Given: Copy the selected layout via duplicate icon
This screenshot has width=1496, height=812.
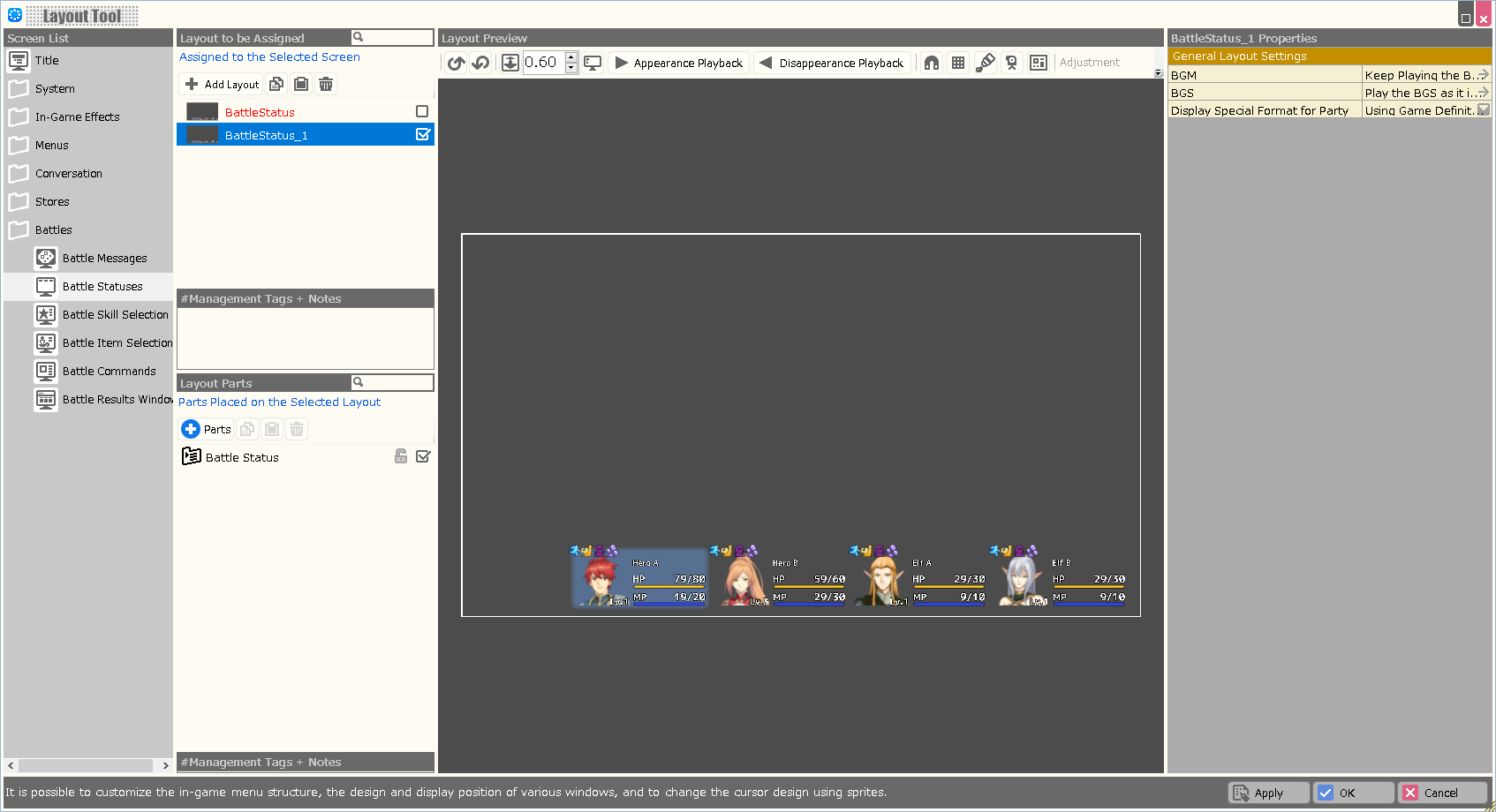Looking at the screenshot, I should (x=276, y=84).
